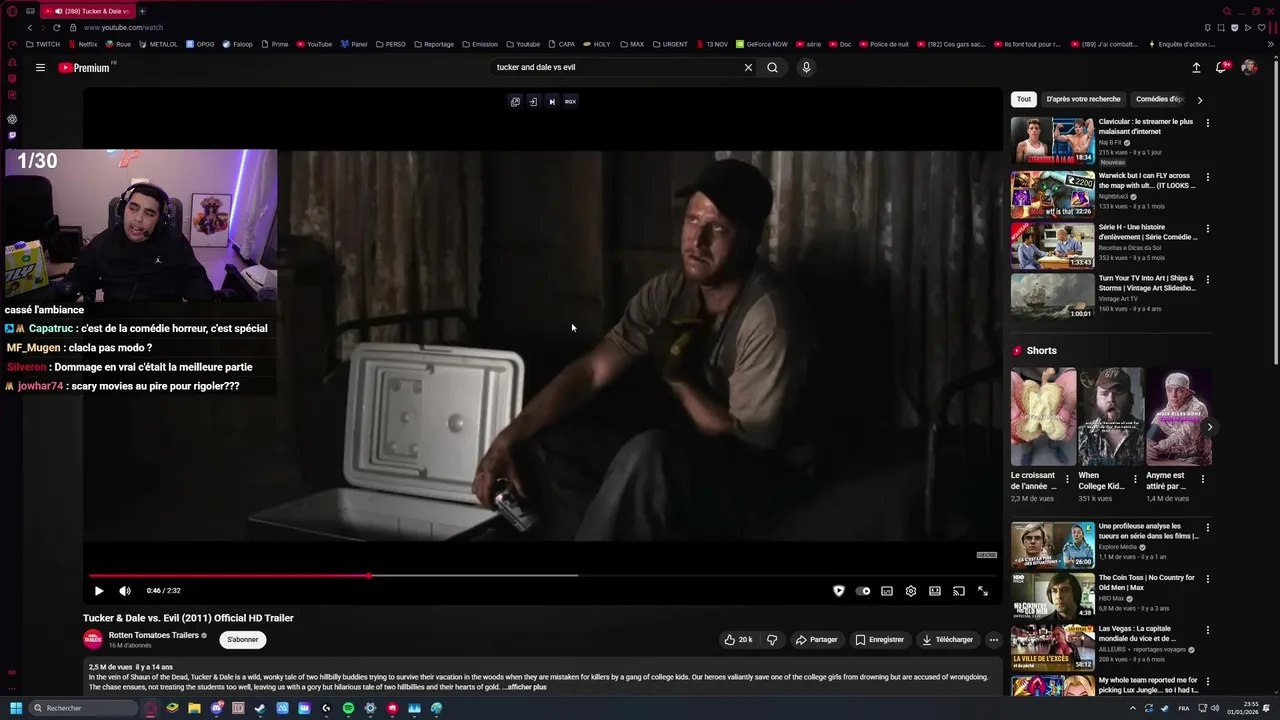Dislike the video

pos(772,640)
